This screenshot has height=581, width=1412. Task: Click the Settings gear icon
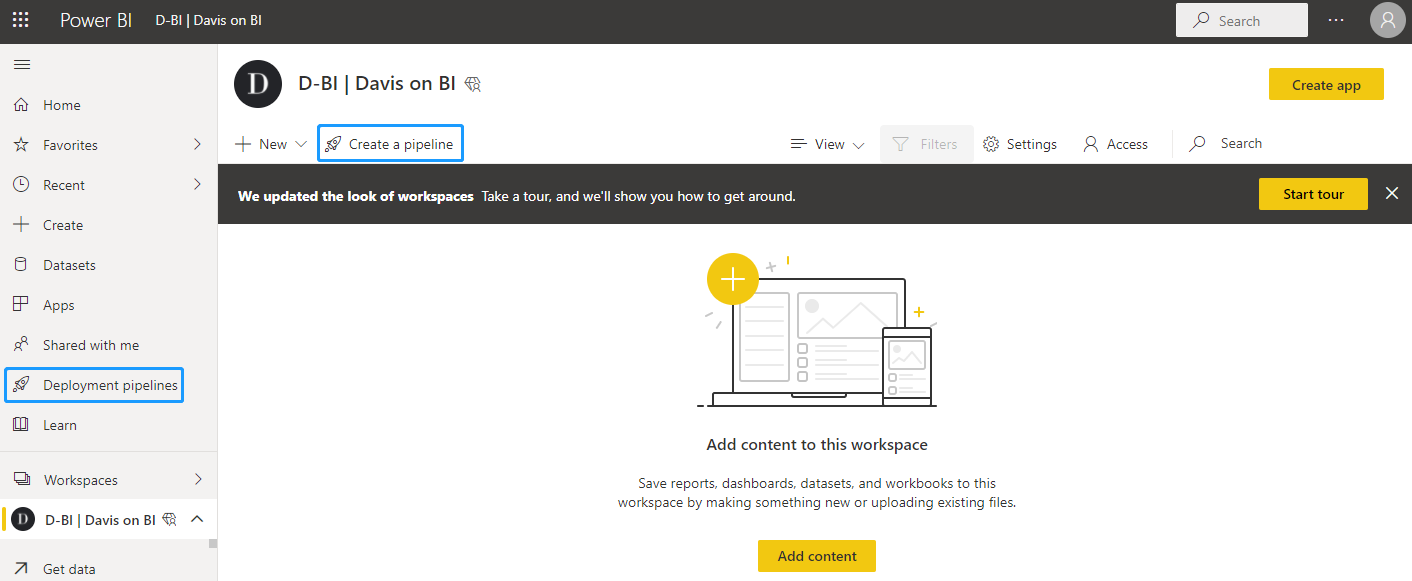[x=991, y=144]
